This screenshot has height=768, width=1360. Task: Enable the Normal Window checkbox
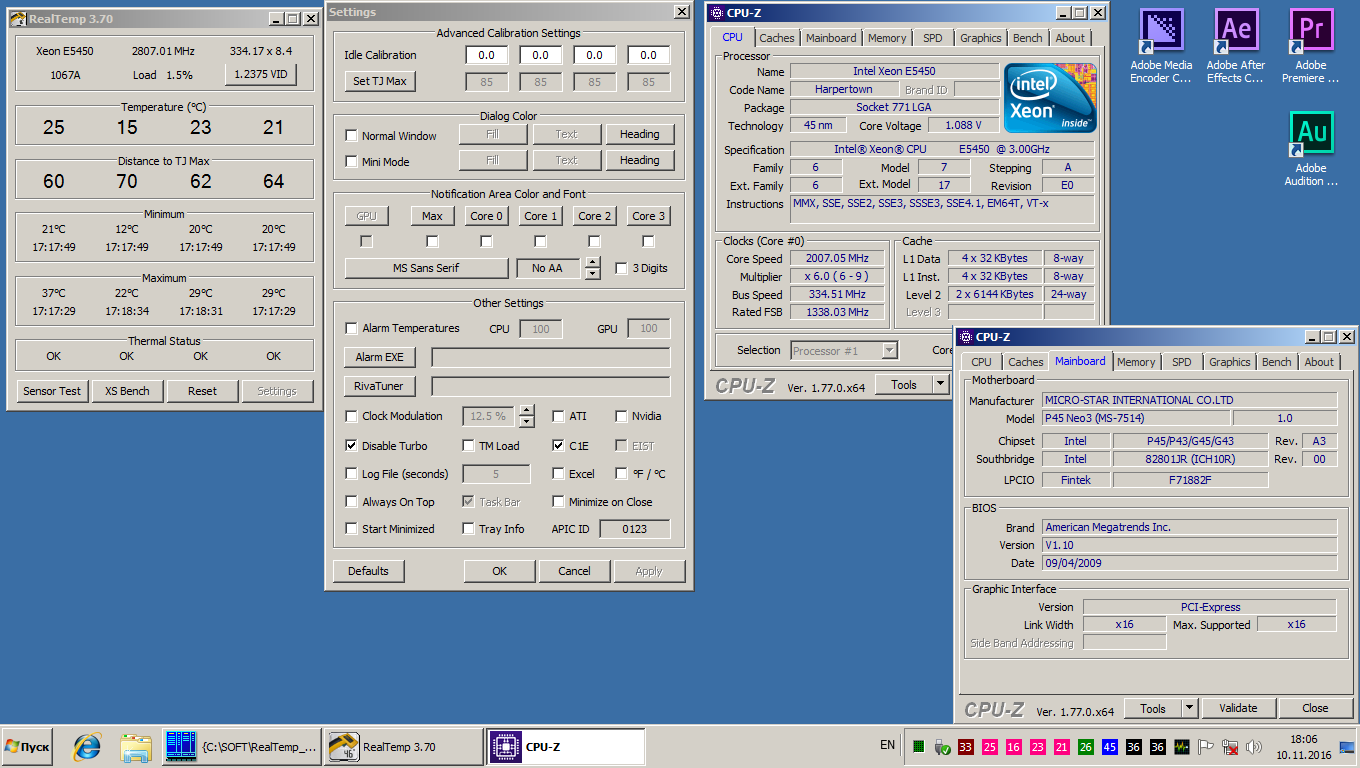(352, 136)
